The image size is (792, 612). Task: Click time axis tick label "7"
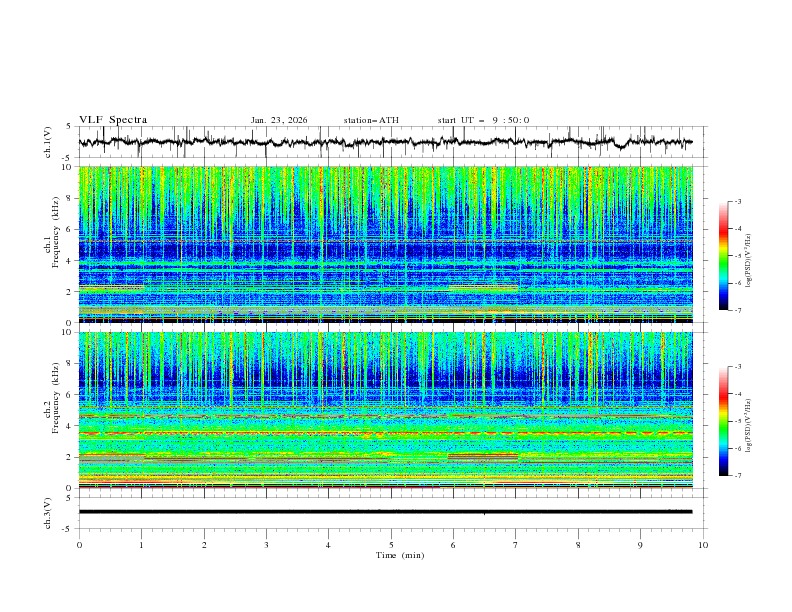[516, 545]
